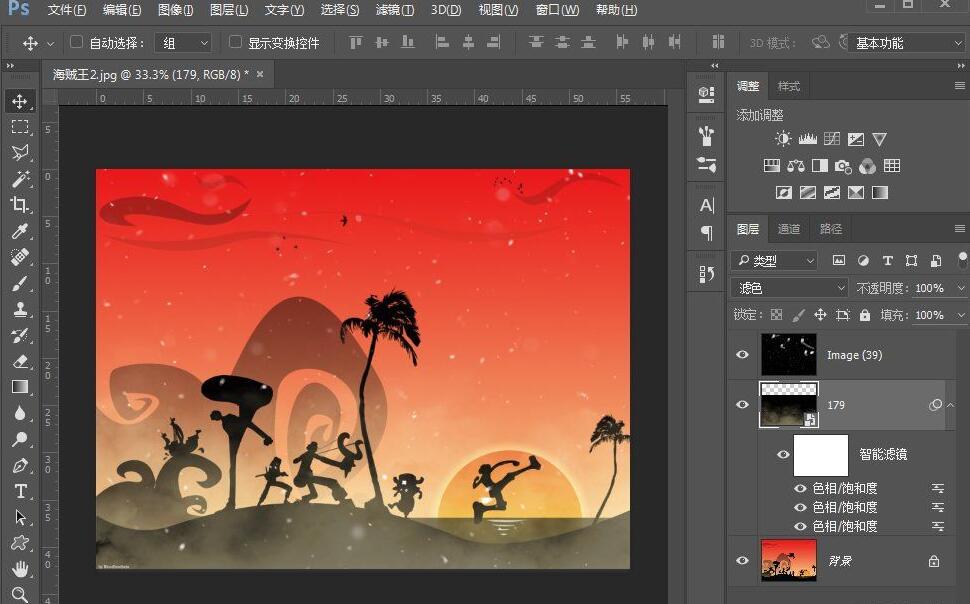Select the Brush tool
Image resolution: width=970 pixels, height=604 pixels.
tap(20, 283)
